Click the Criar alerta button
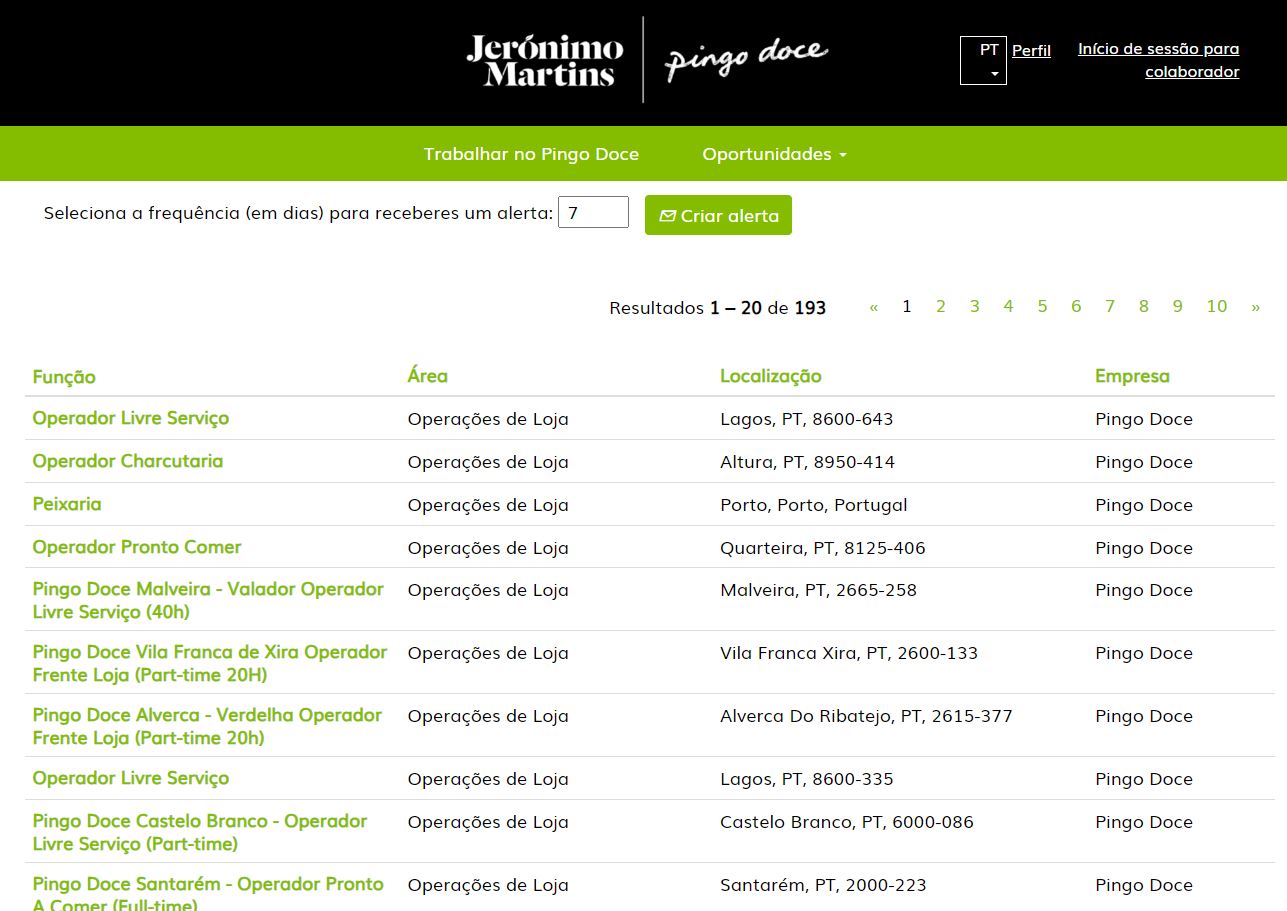Screen dimensions: 1287x911 pos(718,215)
